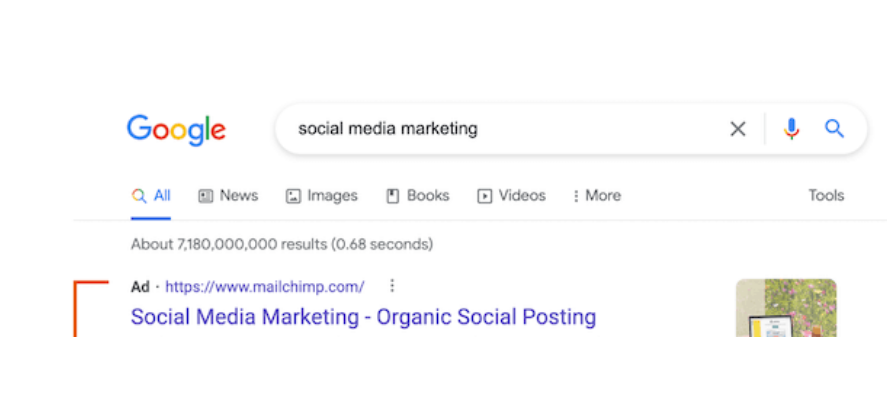Clear the search query with the X icon
887x406 pixels.
738,129
